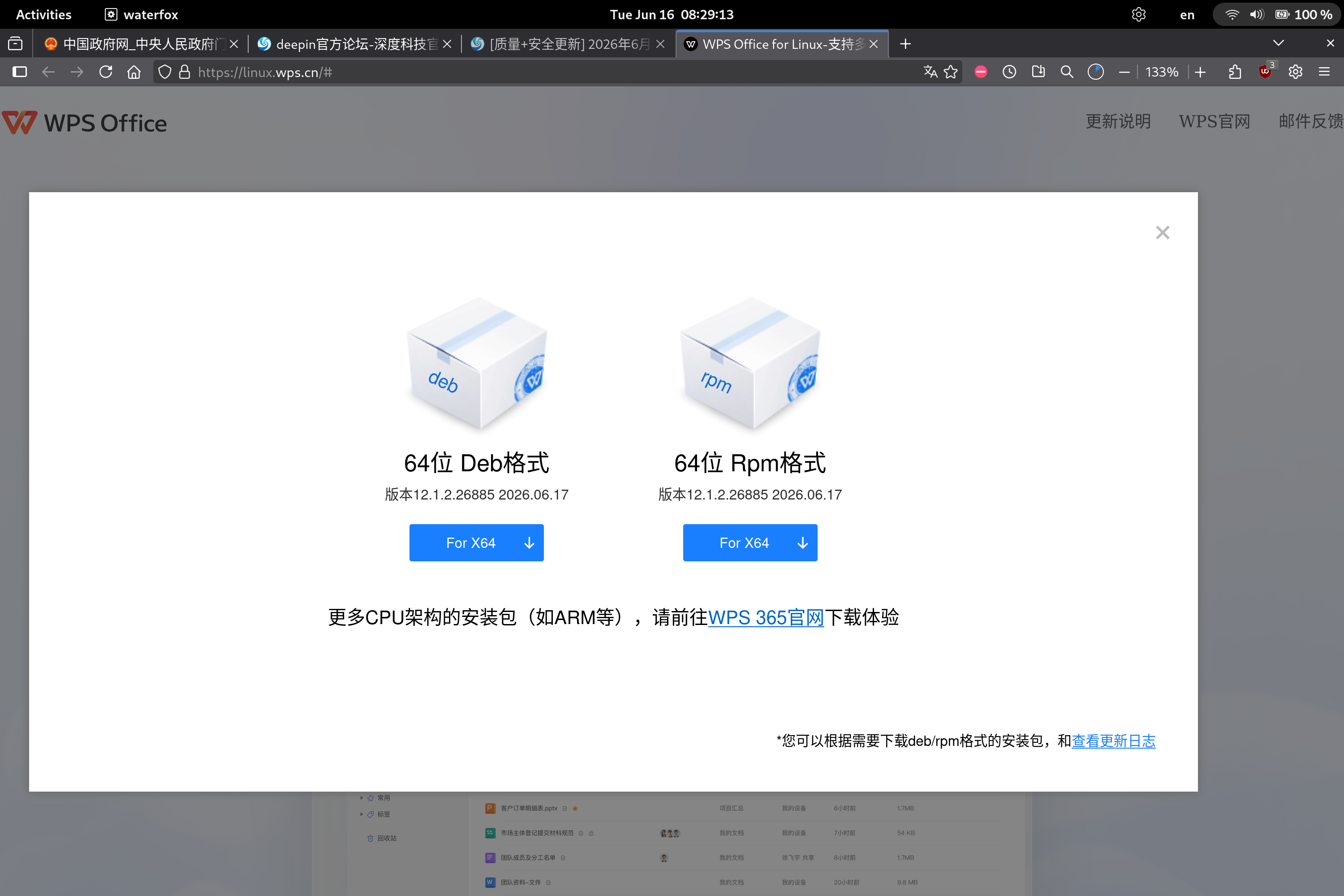This screenshot has width=1344, height=896.
Task: Open 更新说明 in page header
Action: [1118, 121]
